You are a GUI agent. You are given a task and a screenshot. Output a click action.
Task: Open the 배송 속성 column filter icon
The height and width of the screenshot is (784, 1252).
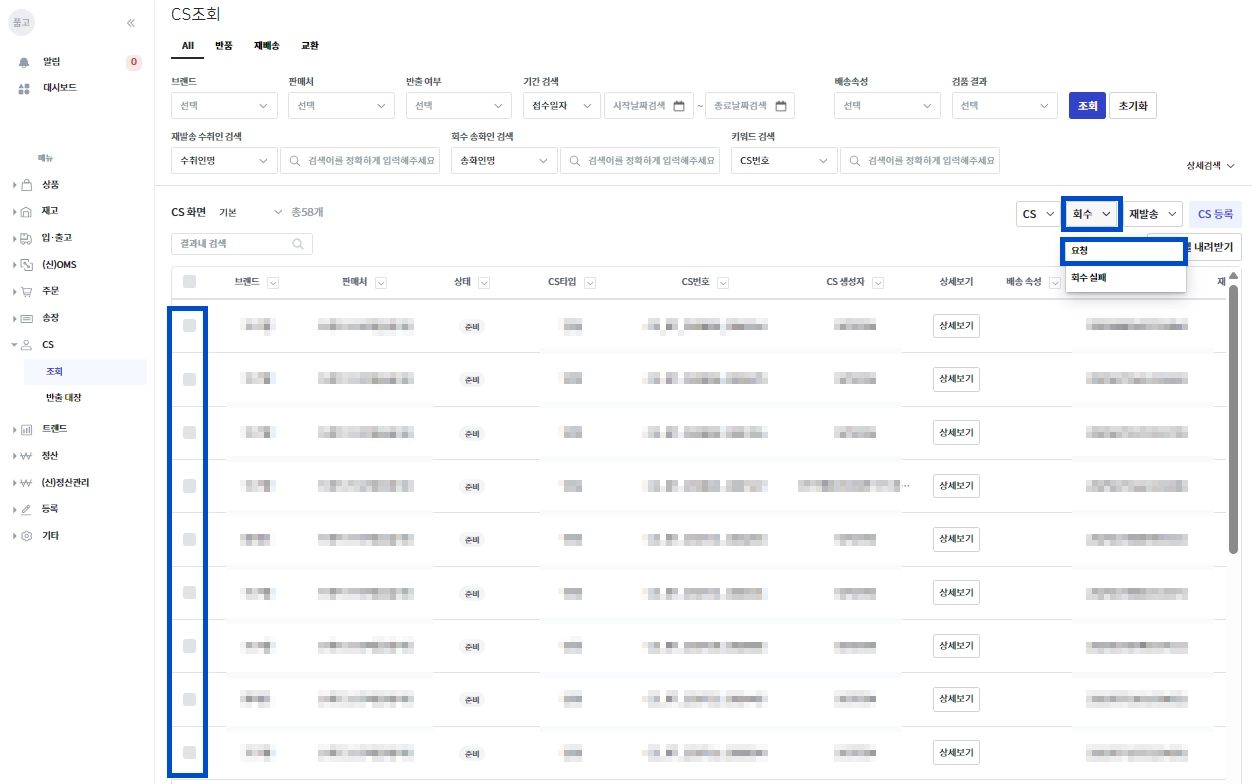[x=1056, y=283]
